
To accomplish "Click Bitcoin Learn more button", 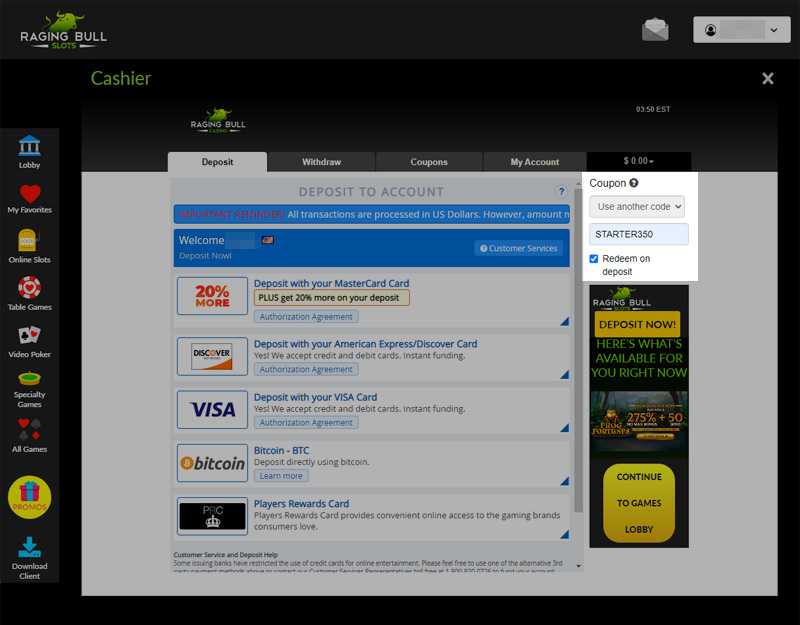I will tap(281, 476).
